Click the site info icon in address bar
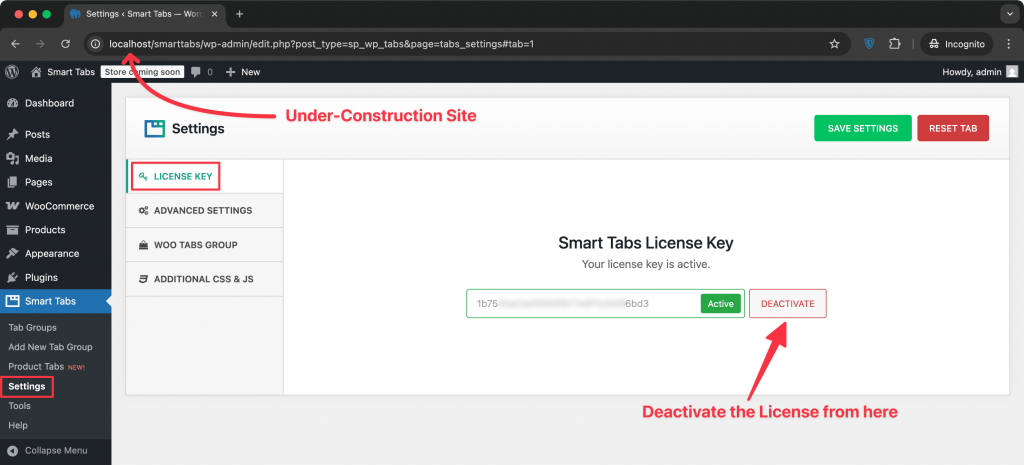Image resolution: width=1024 pixels, height=465 pixels. (96, 44)
